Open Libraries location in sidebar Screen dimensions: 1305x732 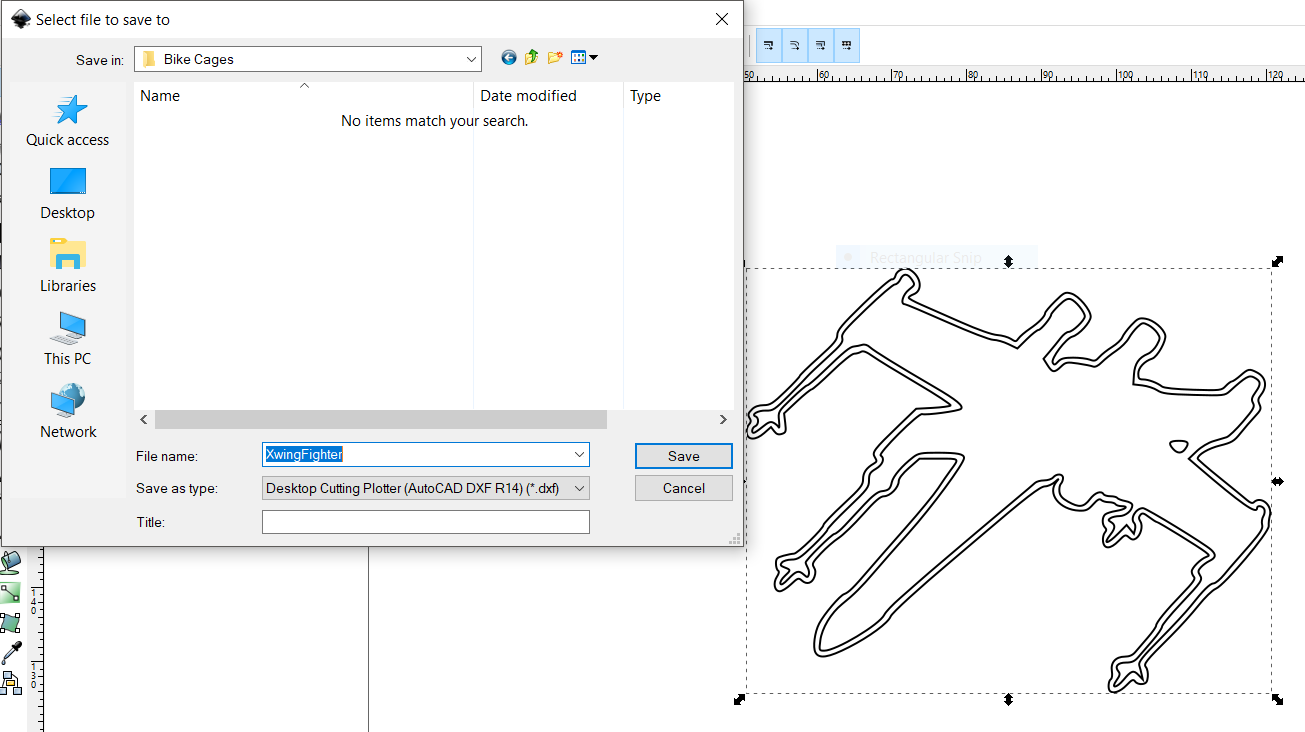[68, 267]
